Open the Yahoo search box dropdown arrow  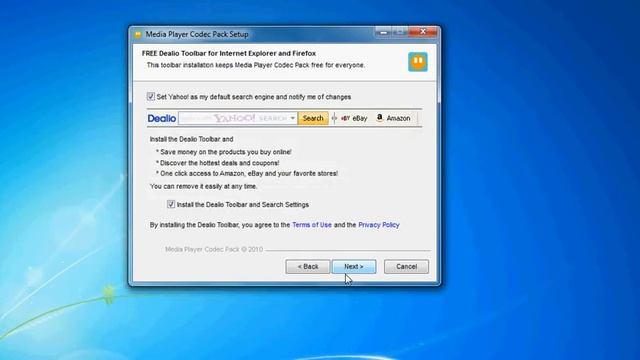(293, 118)
